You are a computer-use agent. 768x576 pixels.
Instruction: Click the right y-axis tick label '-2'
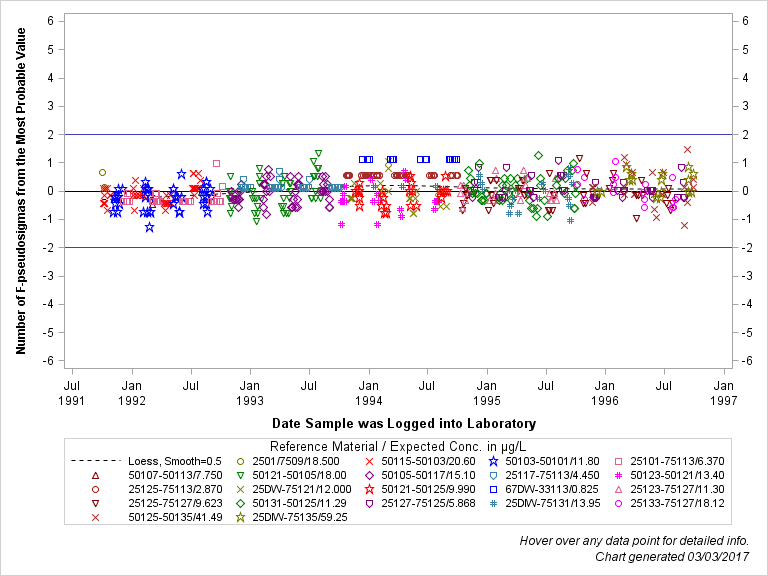[745, 248]
